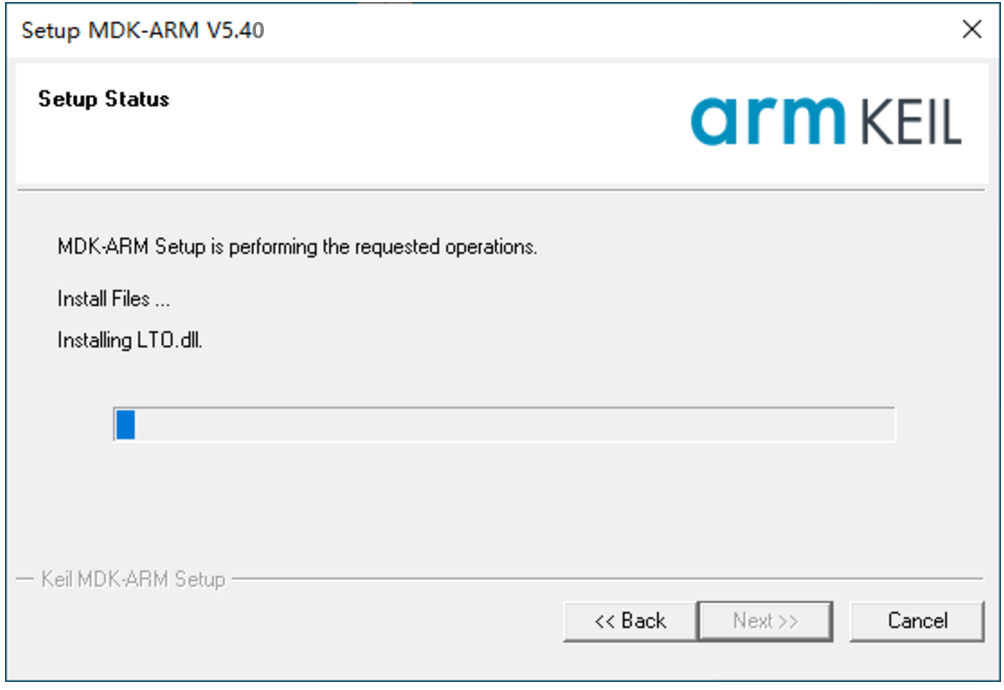Screen dimensions: 1004x690
Task: Click the Installing LTO.dll. status text
Action: click(x=130, y=340)
